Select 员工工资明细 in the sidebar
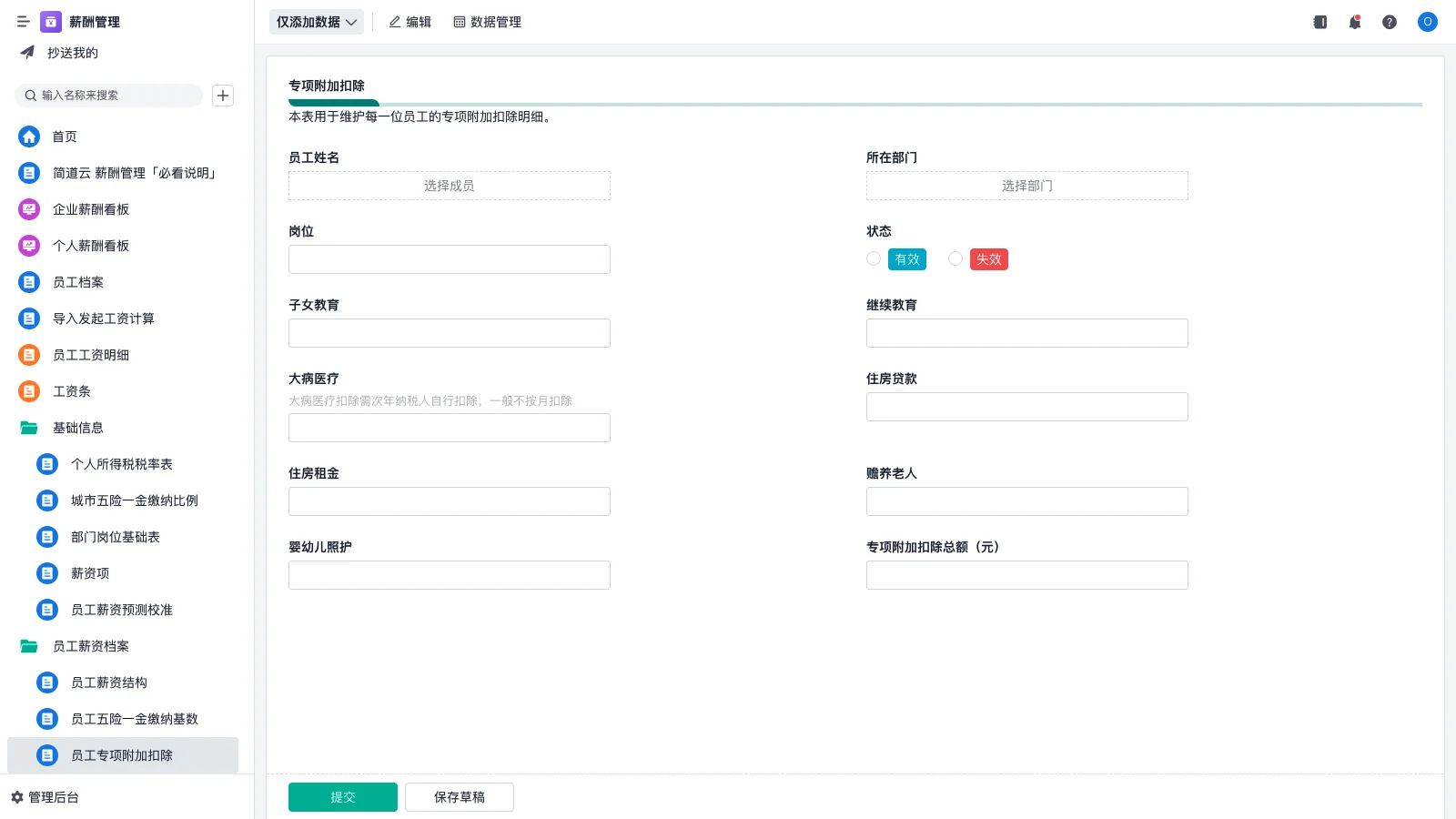 [89, 355]
